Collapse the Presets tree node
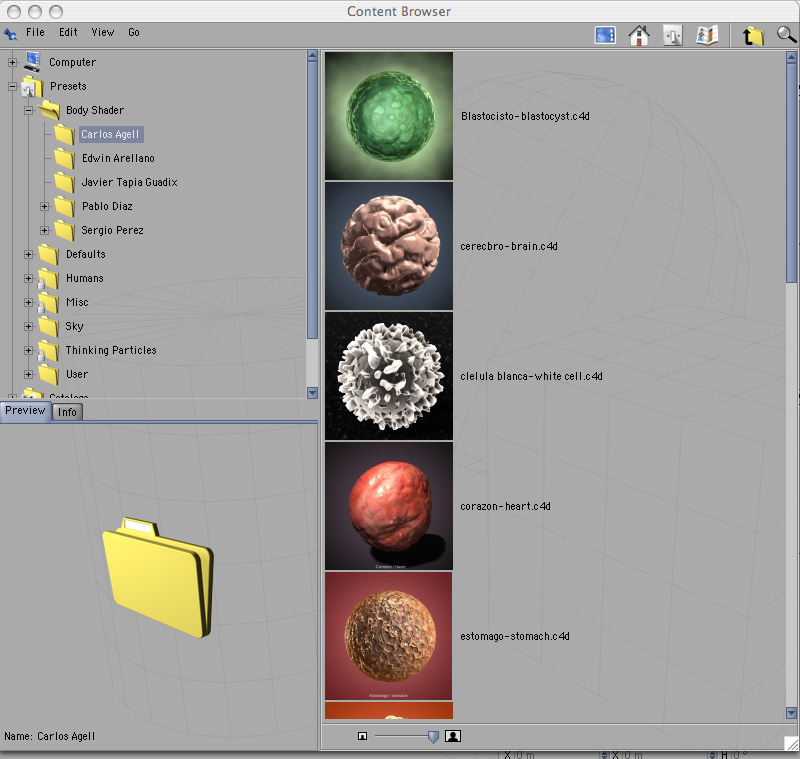The height and width of the screenshot is (759, 800). (x=12, y=86)
